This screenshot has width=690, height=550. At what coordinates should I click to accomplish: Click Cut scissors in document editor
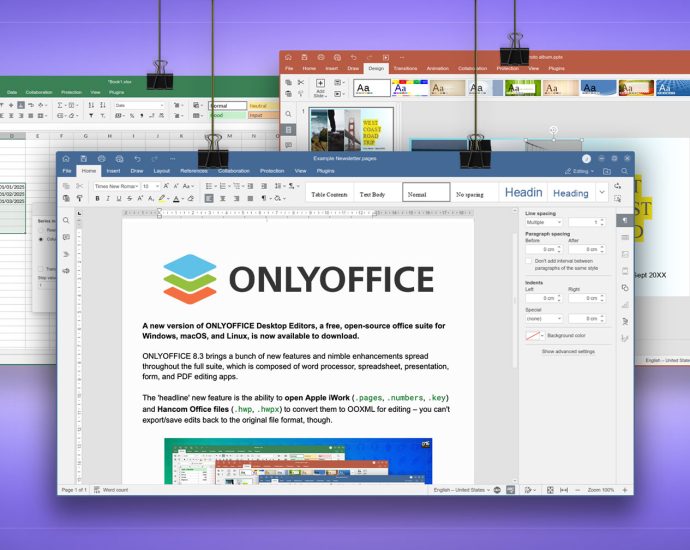80,186
